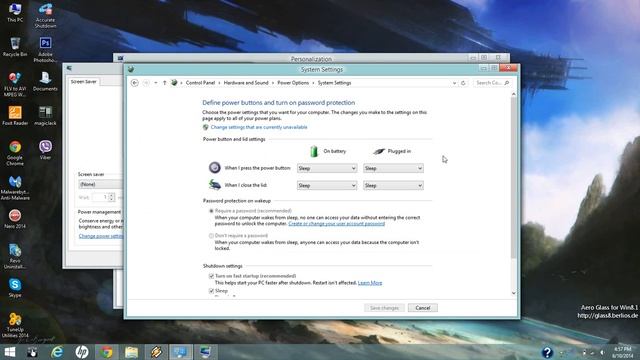Open File Explorer from taskbar

click(131, 352)
